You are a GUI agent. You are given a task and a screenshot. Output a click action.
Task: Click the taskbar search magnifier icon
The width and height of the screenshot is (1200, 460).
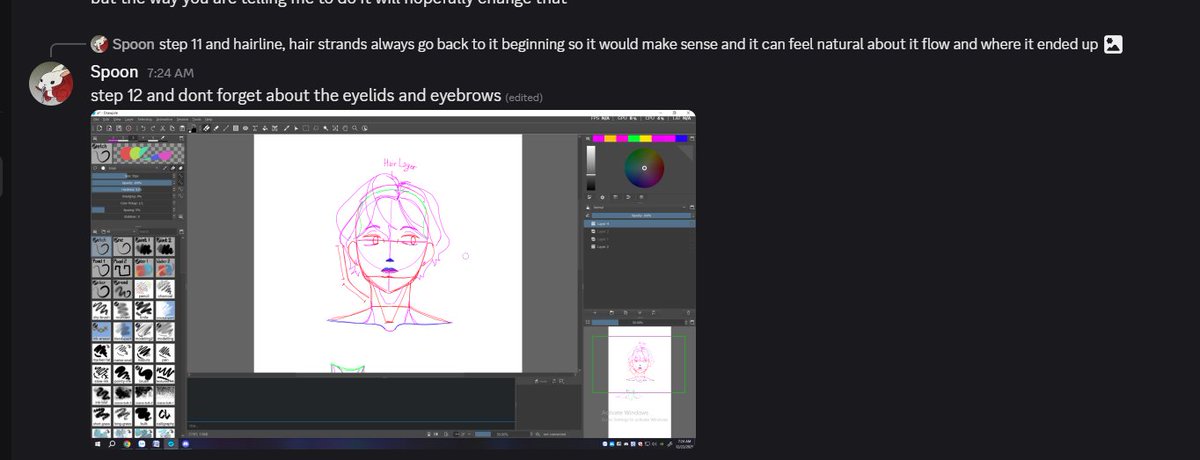(x=112, y=444)
